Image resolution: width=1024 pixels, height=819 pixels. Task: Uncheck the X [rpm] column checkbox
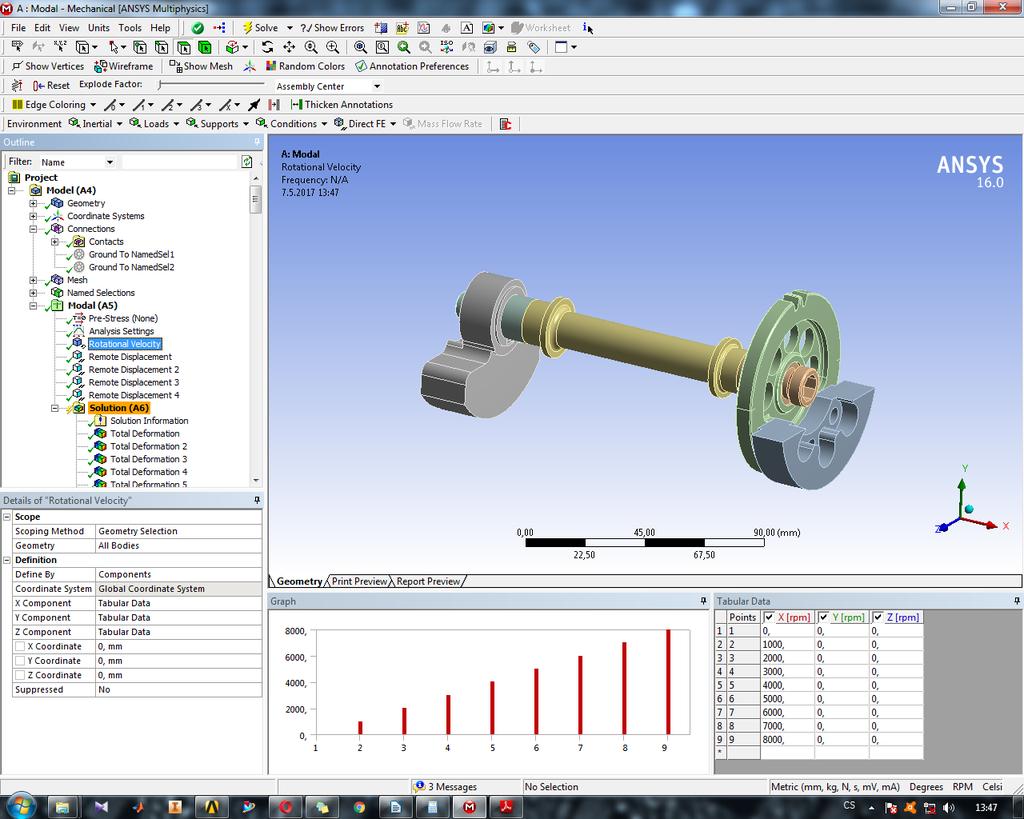(769, 617)
